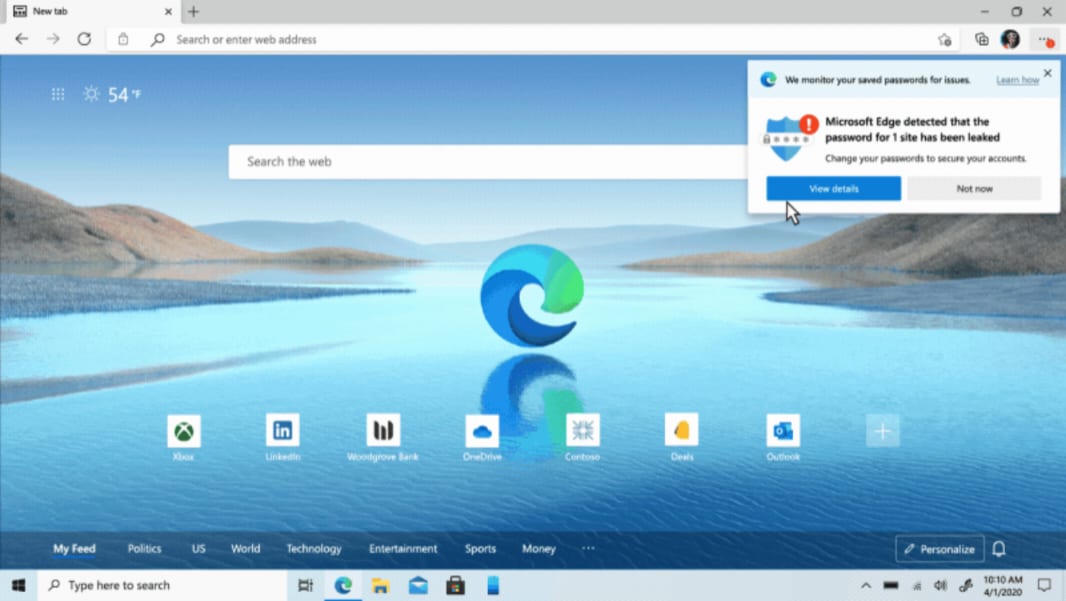Image resolution: width=1066 pixels, height=601 pixels.
Task: Go back with the browser back arrow
Action: pyautogui.click(x=22, y=39)
